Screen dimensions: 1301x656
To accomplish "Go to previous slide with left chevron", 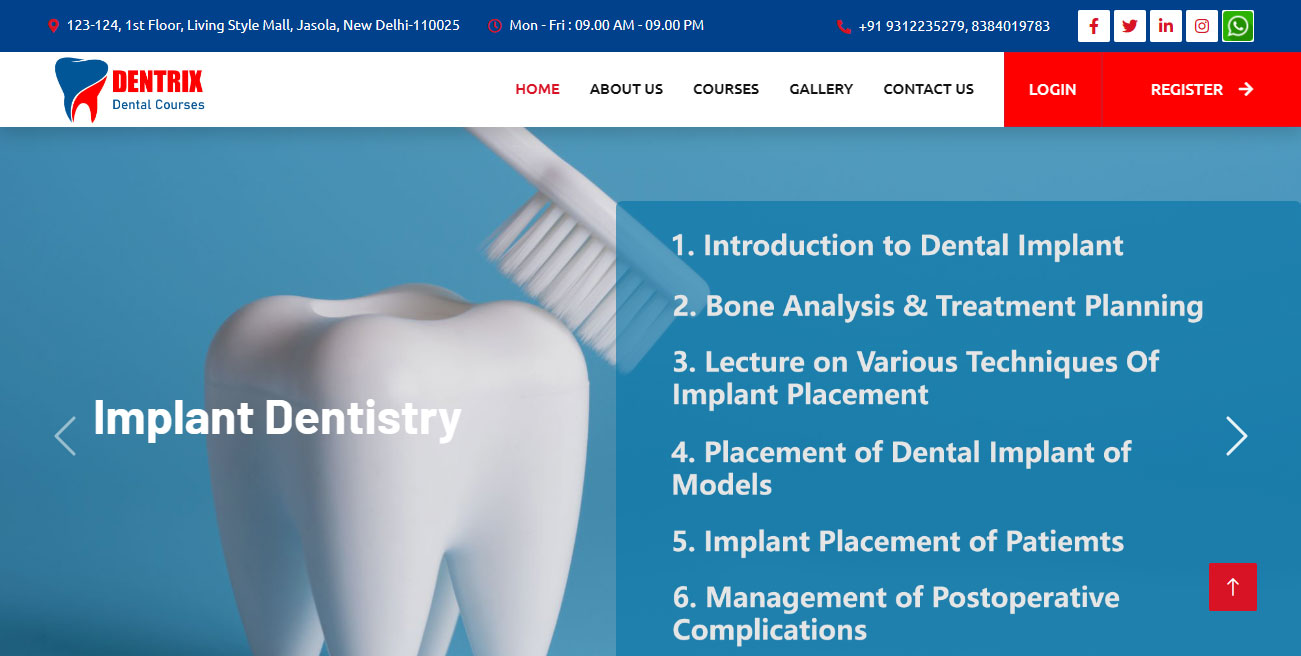I will 65,436.
